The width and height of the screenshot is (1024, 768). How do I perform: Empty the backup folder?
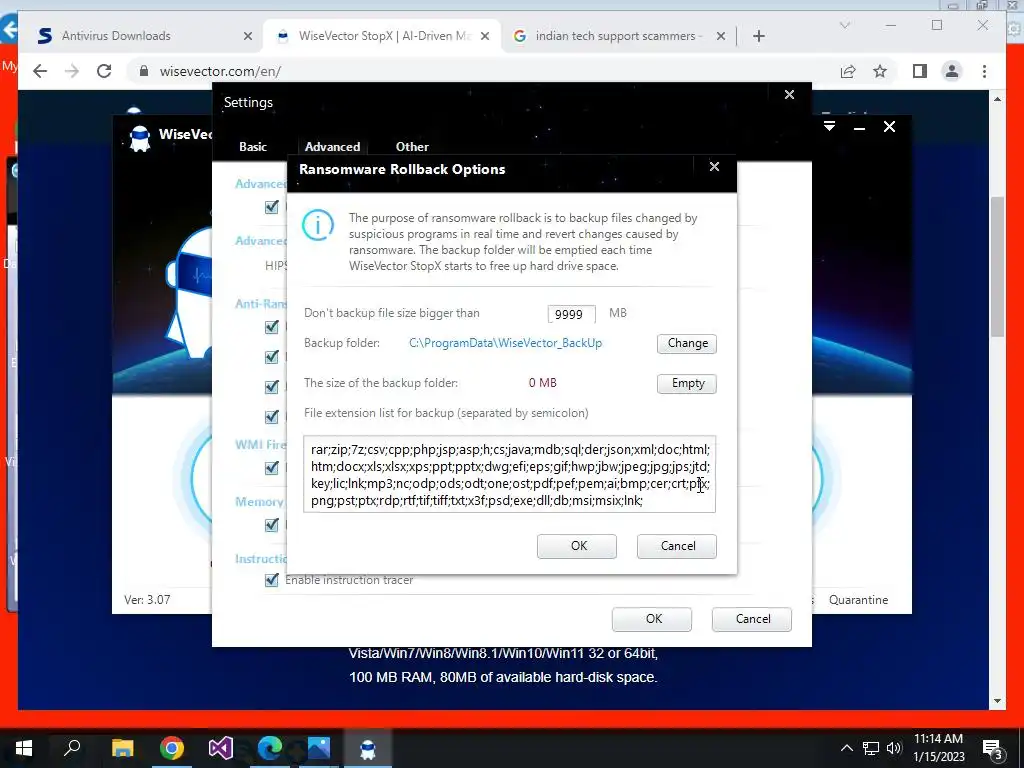pyautogui.click(x=687, y=383)
